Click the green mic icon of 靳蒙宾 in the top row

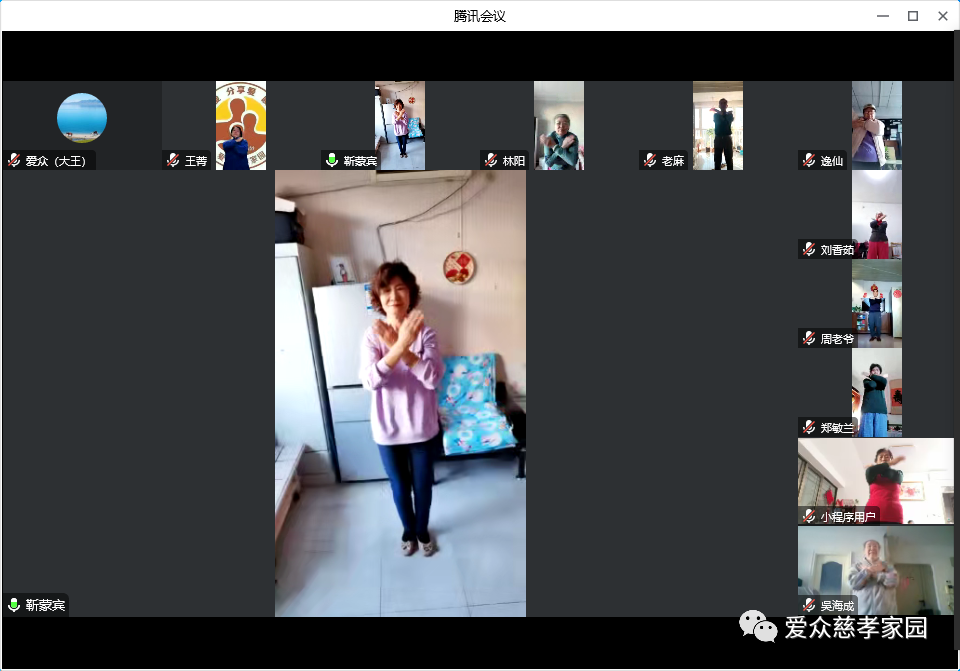point(332,160)
